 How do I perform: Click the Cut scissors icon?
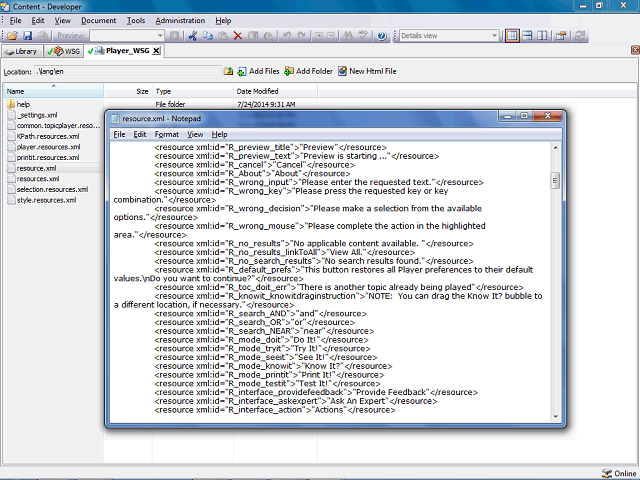193,36
